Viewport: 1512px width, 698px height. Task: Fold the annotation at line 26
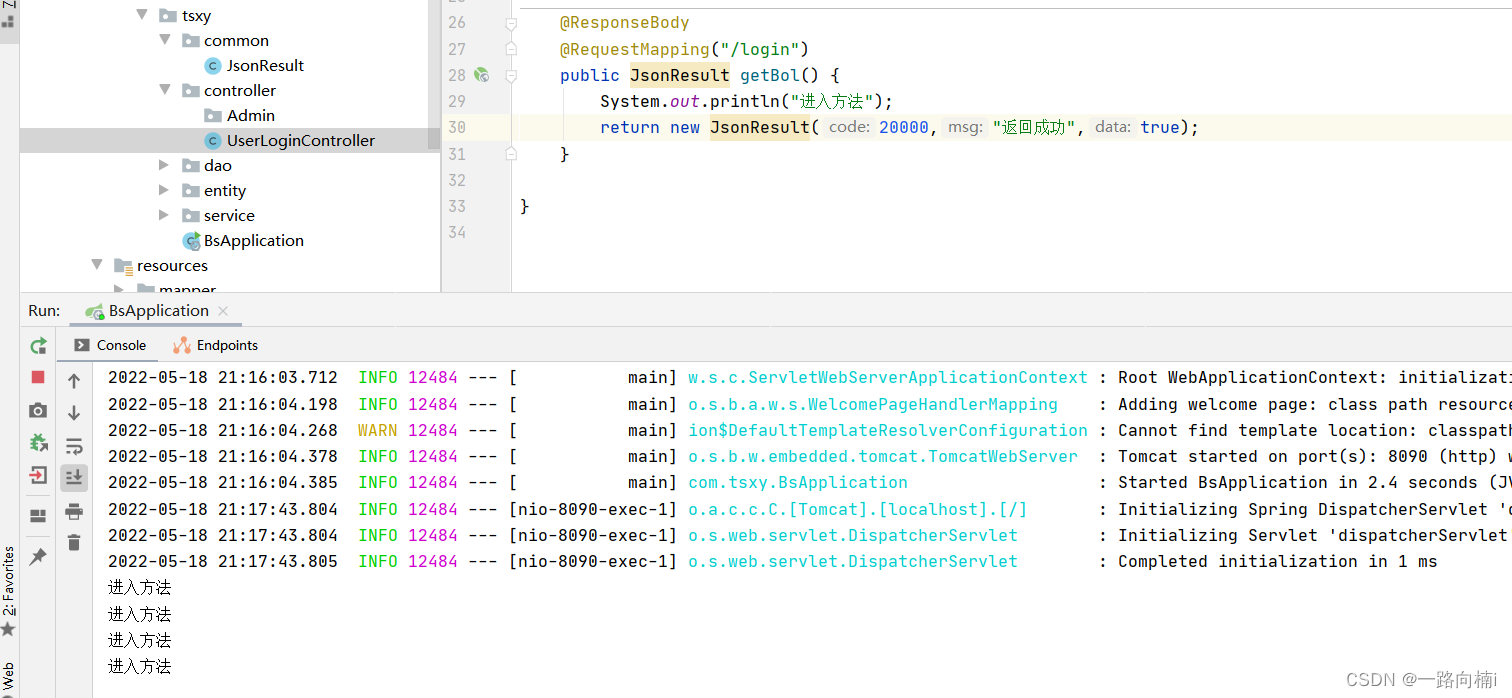click(x=511, y=23)
